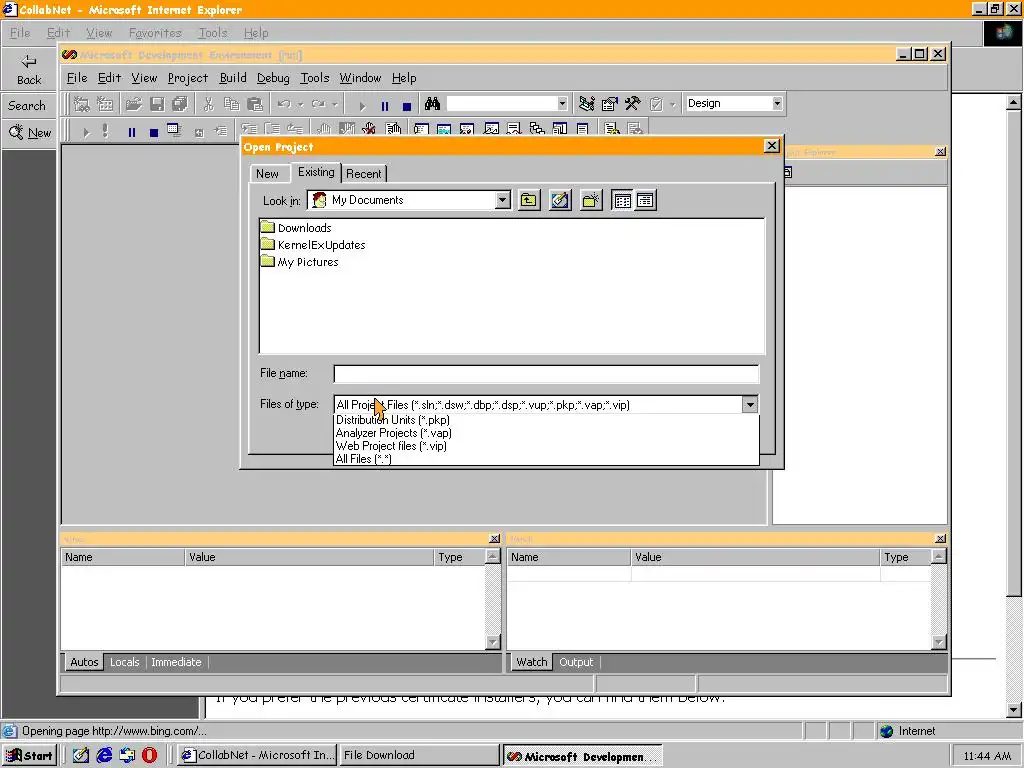Expand the Undo history dropdown arrow
The height and width of the screenshot is (768, 1024).
click(300, 104)
